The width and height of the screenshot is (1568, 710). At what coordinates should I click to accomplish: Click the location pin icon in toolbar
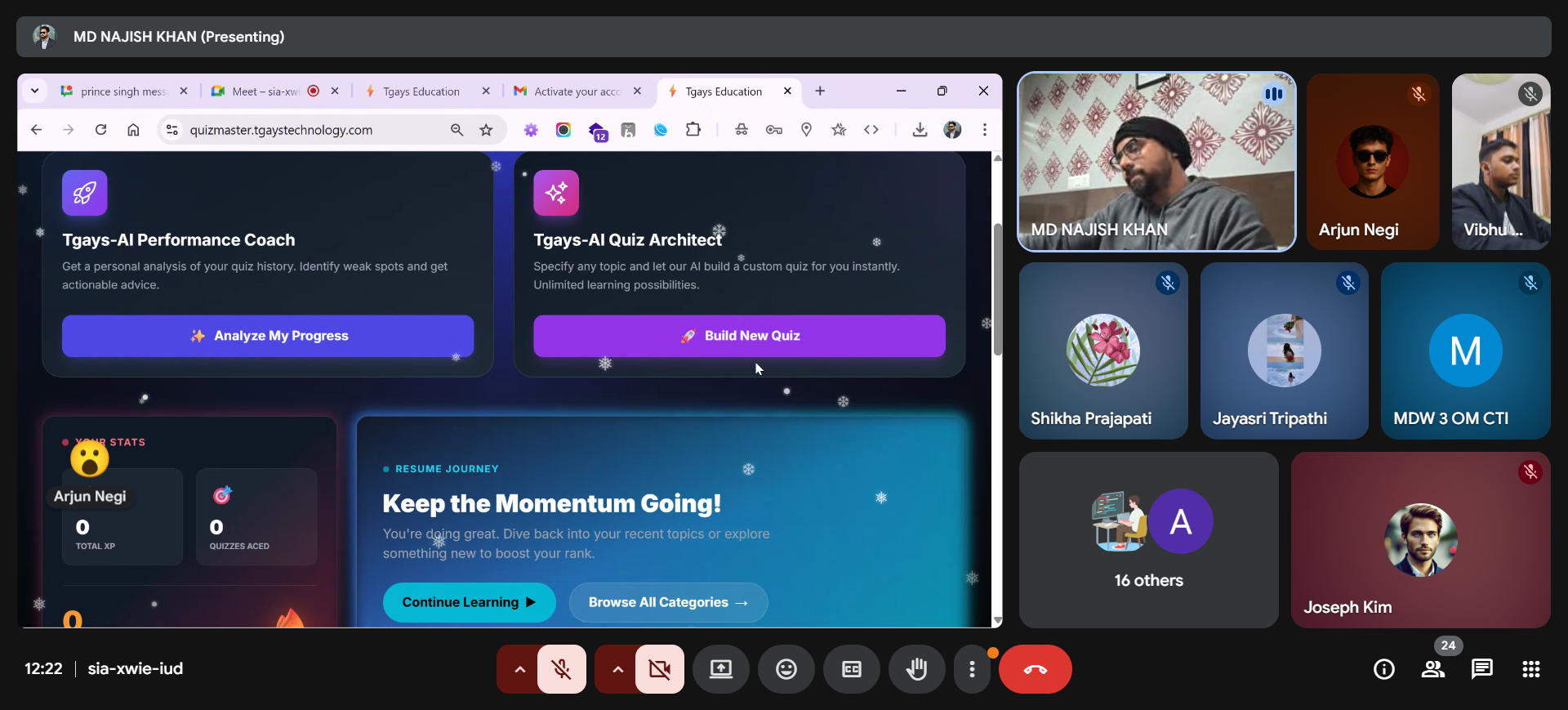[x=807, y=130]
